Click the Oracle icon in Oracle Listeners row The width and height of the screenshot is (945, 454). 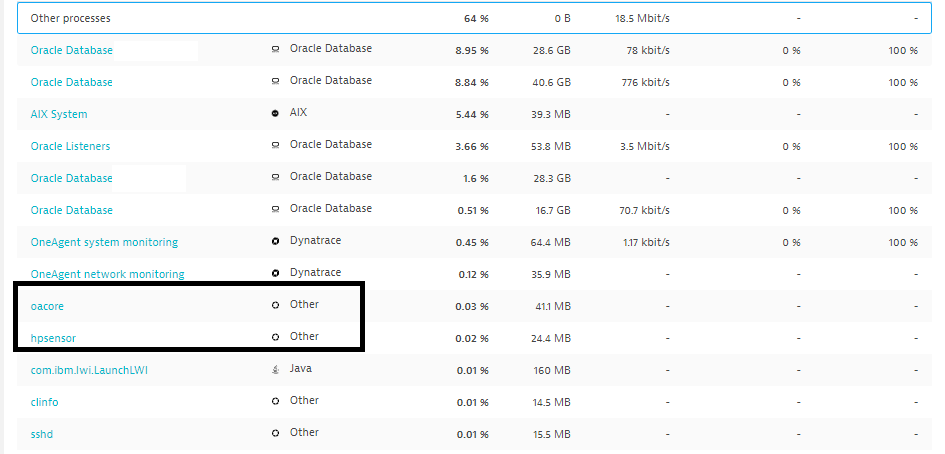(x=275, y=146)
